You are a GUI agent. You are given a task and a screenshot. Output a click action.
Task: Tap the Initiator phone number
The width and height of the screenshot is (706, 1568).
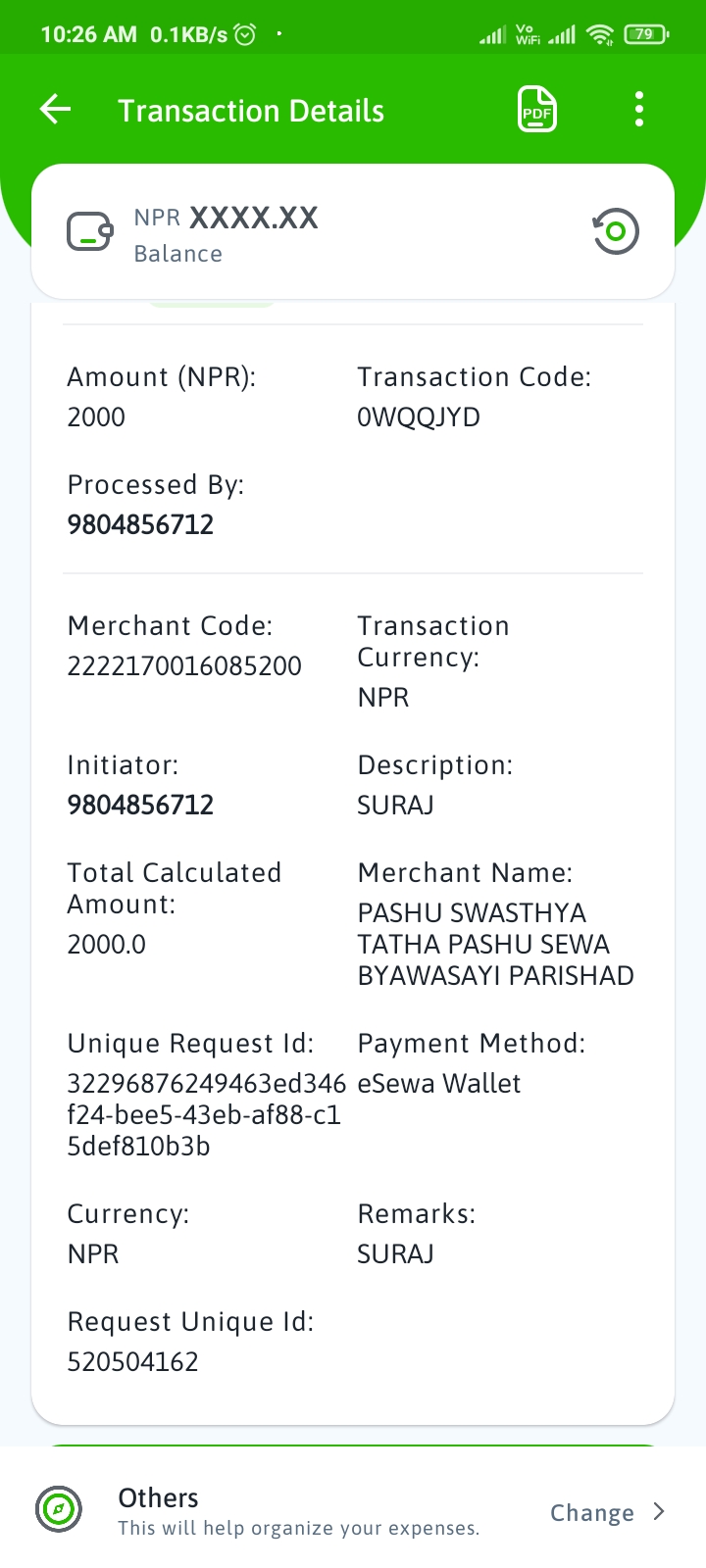pos(140,806)
